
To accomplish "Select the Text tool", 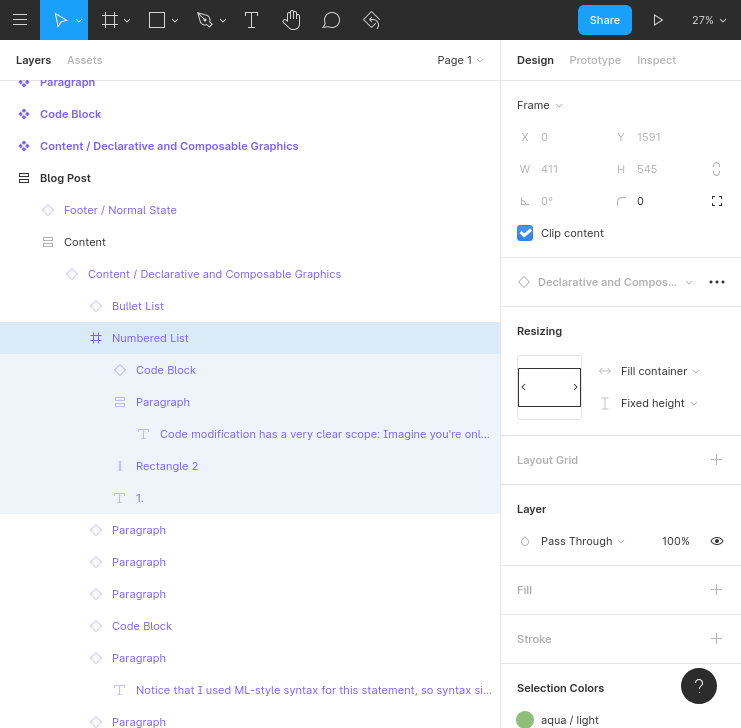I will [x=251, y=20].
